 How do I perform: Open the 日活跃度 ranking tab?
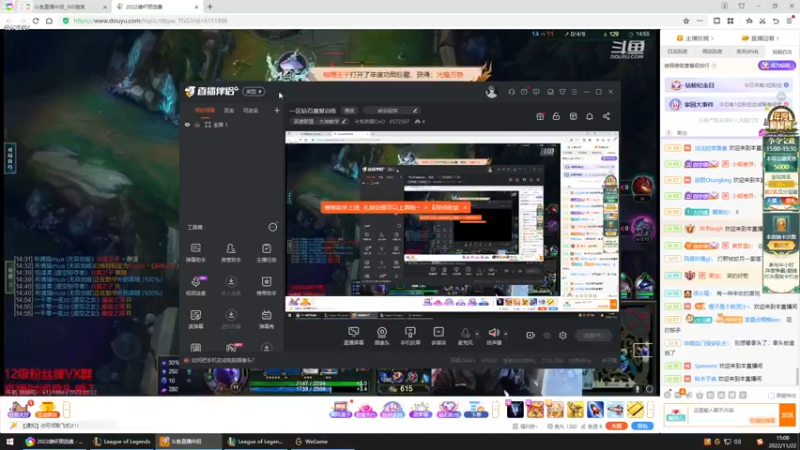tap(678, 52)
